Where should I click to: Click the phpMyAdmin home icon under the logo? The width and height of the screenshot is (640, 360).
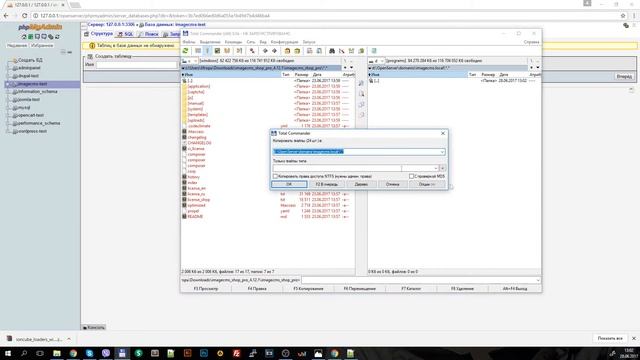click(x=24, y=37)
